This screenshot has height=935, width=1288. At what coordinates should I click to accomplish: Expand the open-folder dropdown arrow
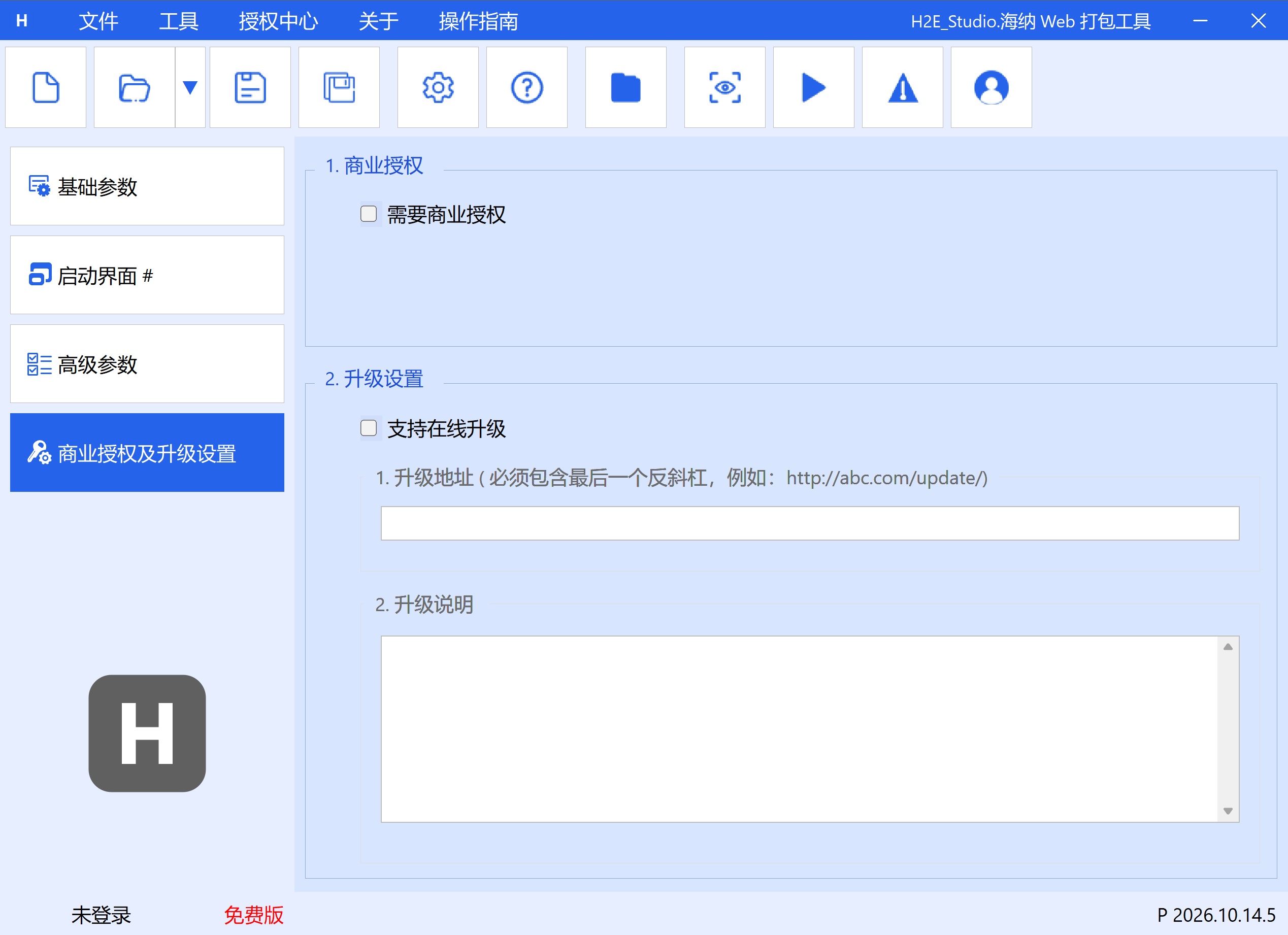point(190,87)
